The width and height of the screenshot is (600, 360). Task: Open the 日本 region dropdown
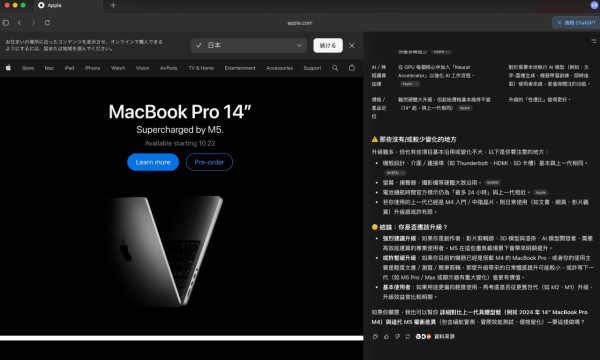pyautogui.click(x=249, y=45)
